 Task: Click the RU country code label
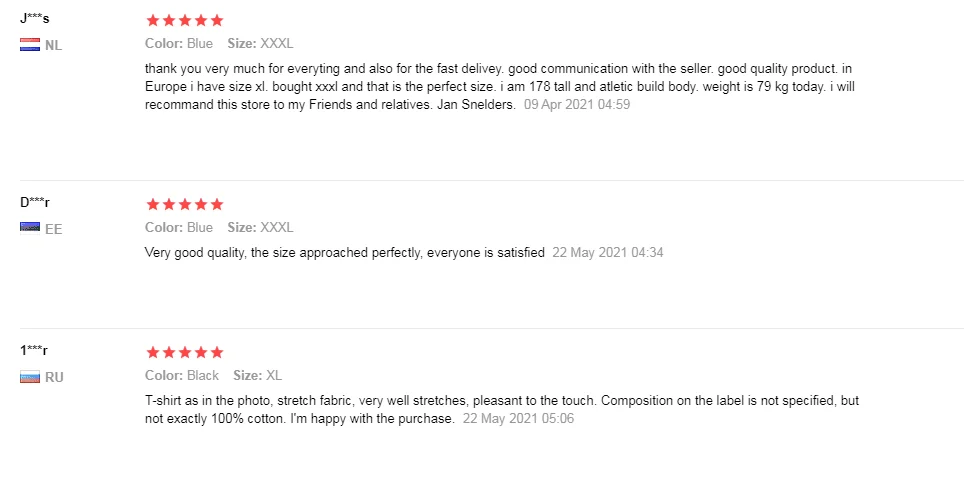point(55,378)
